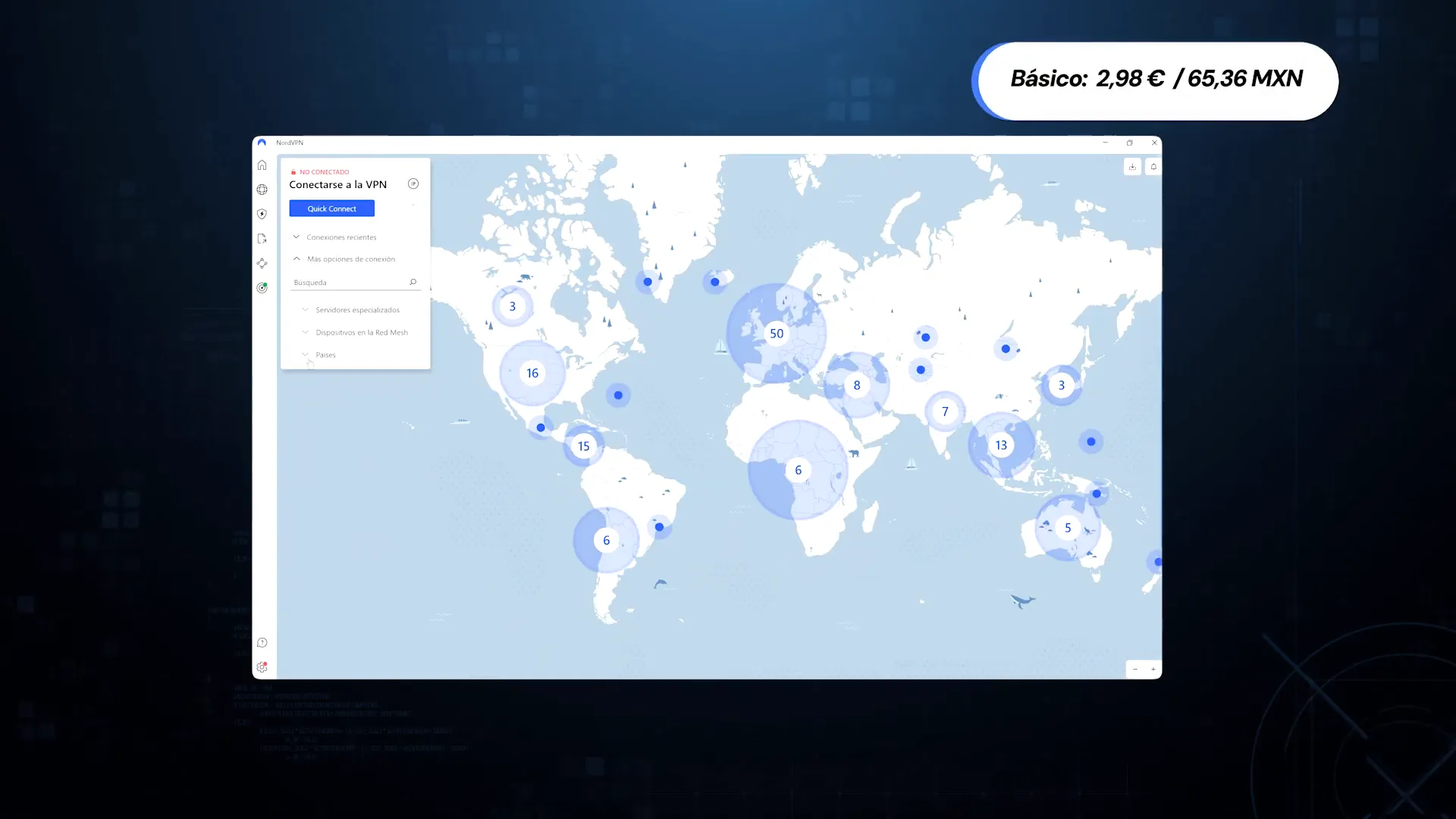Select the Mexico server dot
This screenshot has height=819, width=1456.
click(541, 428)
